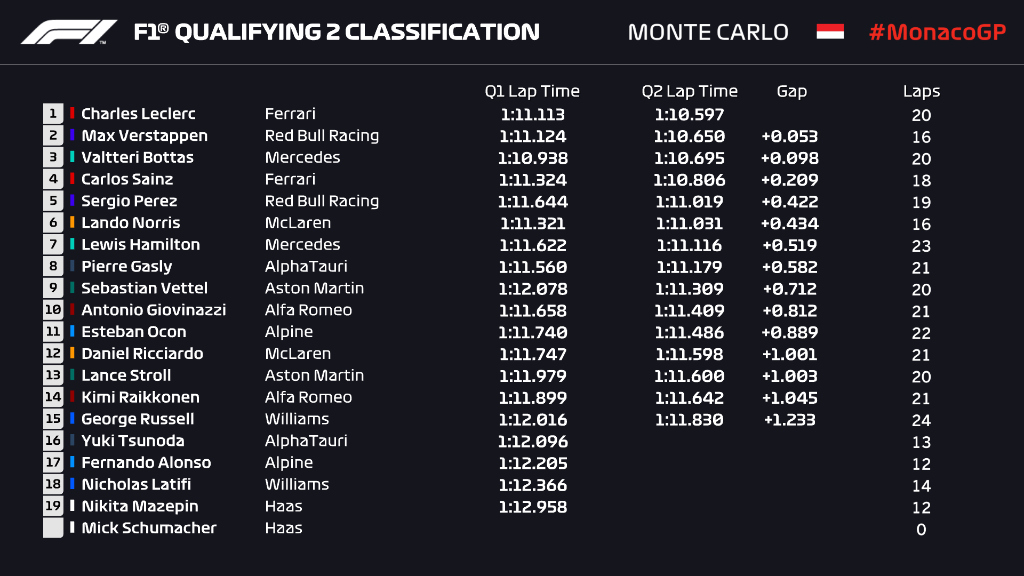Select the Laps column header
Viewport: 1024px width, 576px height.
click(921, 91)
